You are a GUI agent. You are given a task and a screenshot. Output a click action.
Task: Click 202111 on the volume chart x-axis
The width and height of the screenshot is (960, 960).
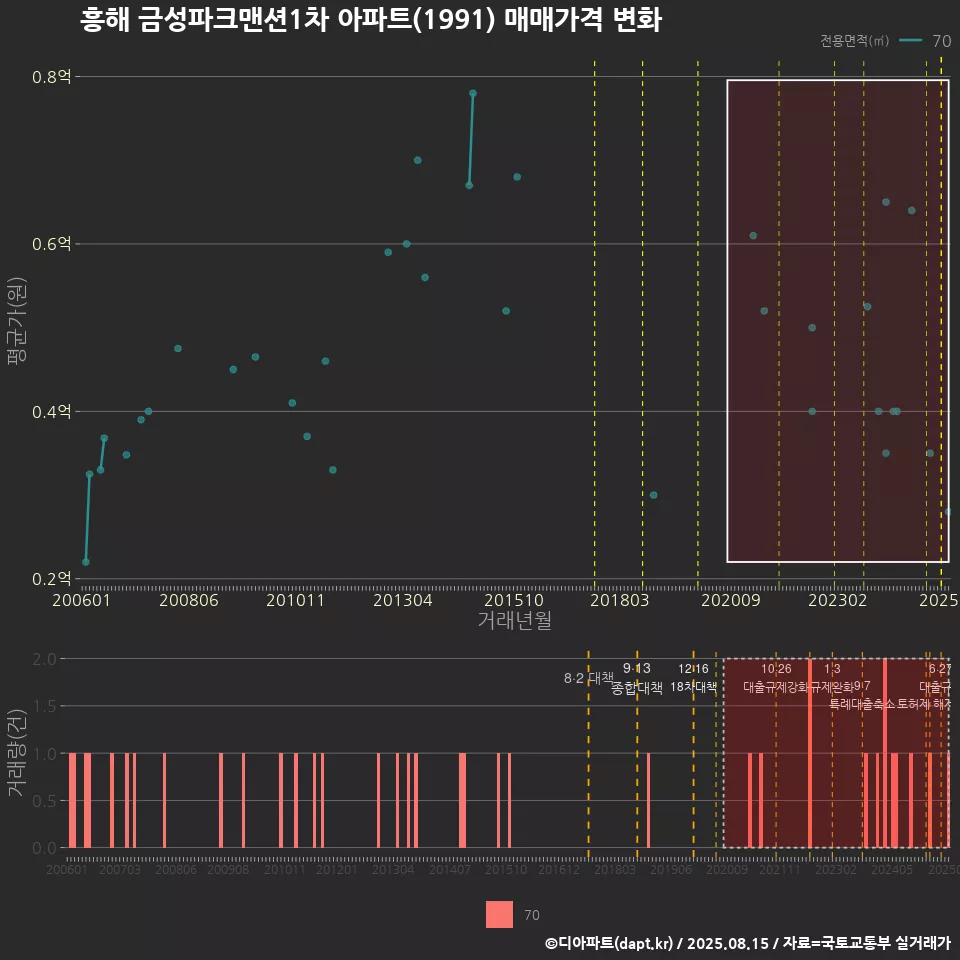click(779, 869)
